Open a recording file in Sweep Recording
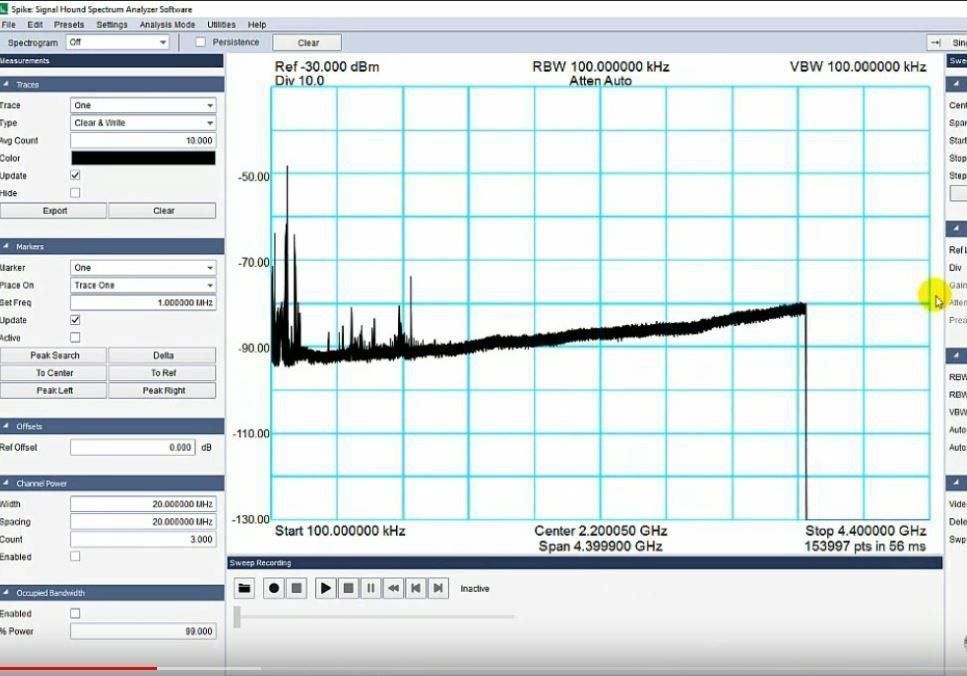The width and height of the screenshot is (967, 676). coord(244,588)
